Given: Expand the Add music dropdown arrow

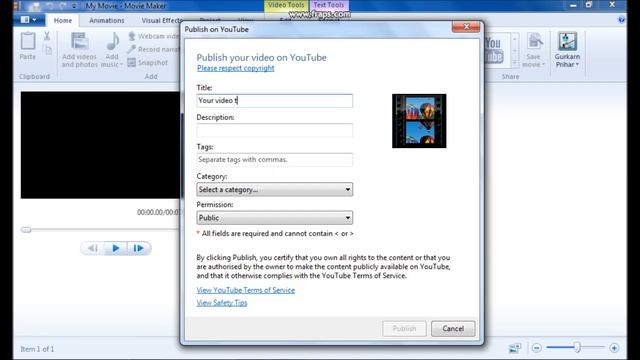Looking at the screenshot, I should pos(121,64).
